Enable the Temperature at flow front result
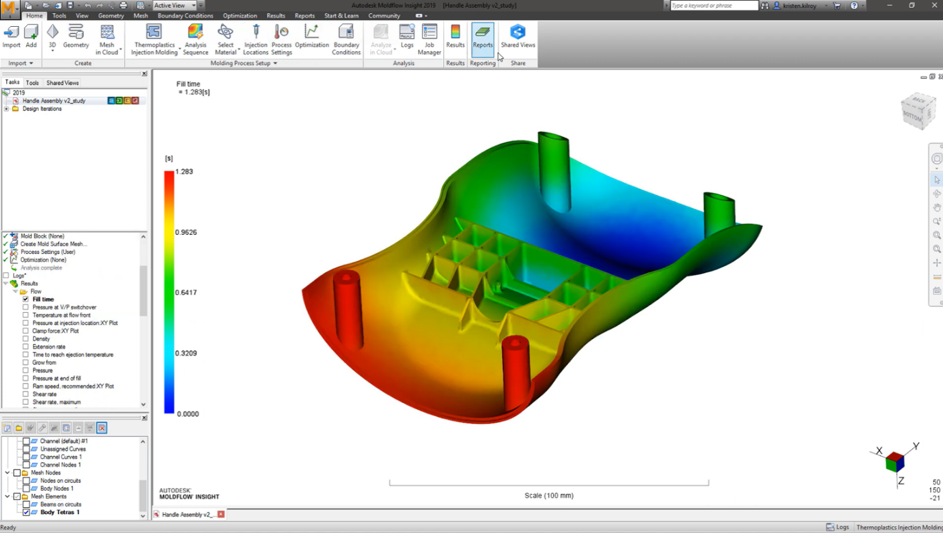Image resolution: width=943 pixels, height=533 pixels. pyautogui.click(x=26, y=315)
